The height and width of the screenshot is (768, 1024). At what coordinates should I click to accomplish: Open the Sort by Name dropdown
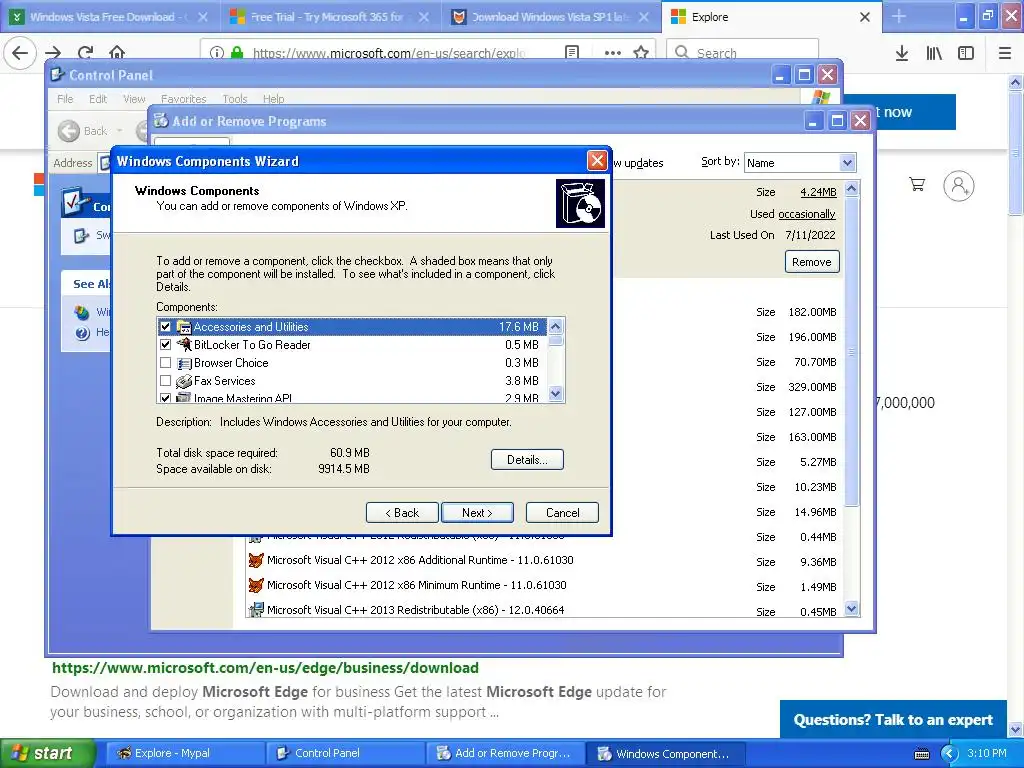[x=847, y=163]
